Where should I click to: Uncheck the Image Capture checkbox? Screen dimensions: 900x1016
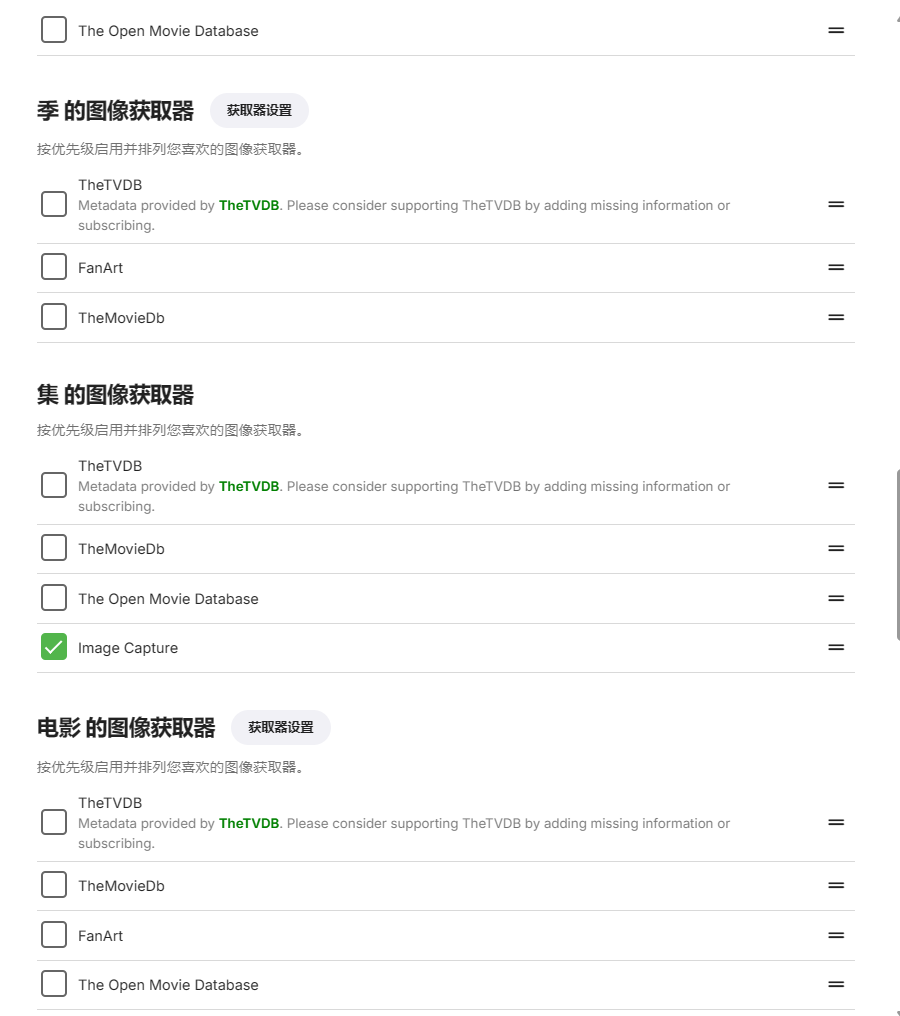tap(54, 647)
